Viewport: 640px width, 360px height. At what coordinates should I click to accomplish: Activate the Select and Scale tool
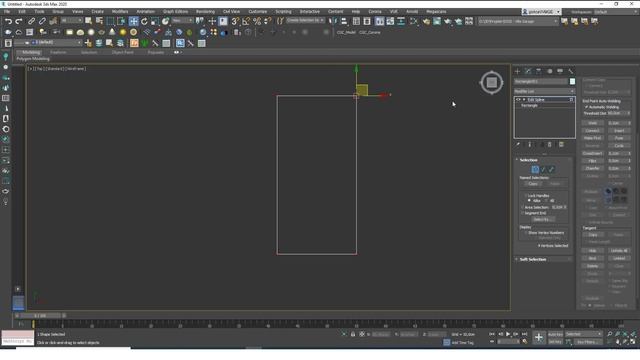point(155,21)
